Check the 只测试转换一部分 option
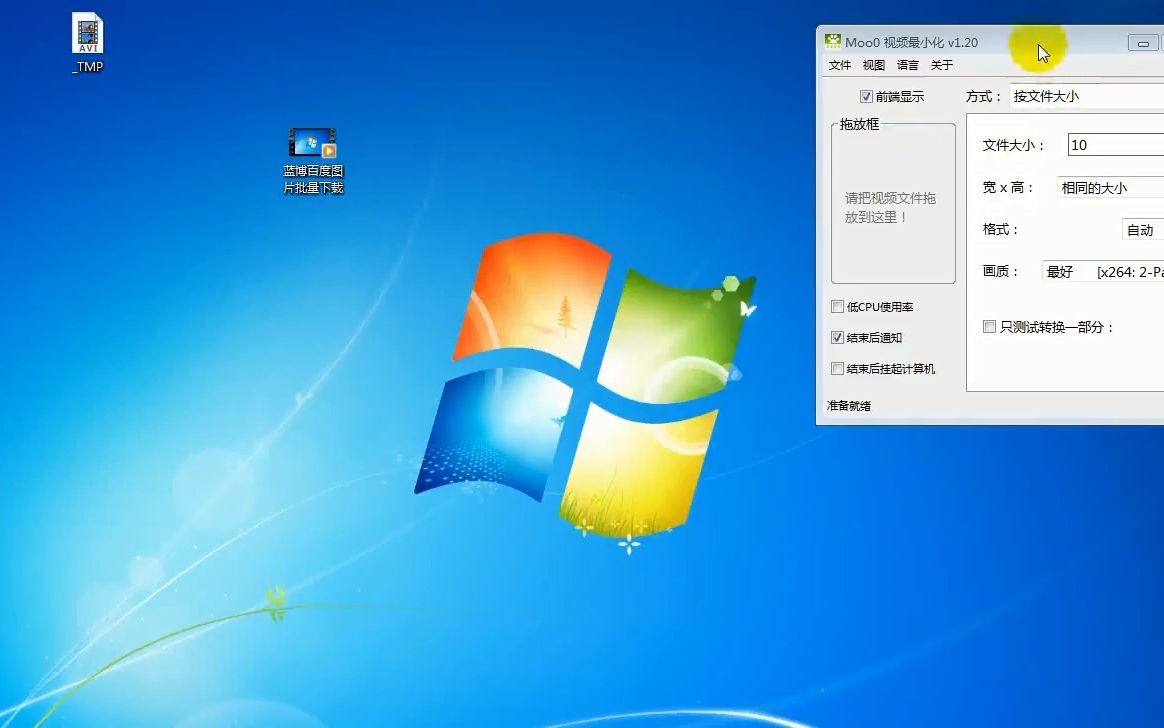The height and width of the screenshot is (728, 1164). (990, 326)
